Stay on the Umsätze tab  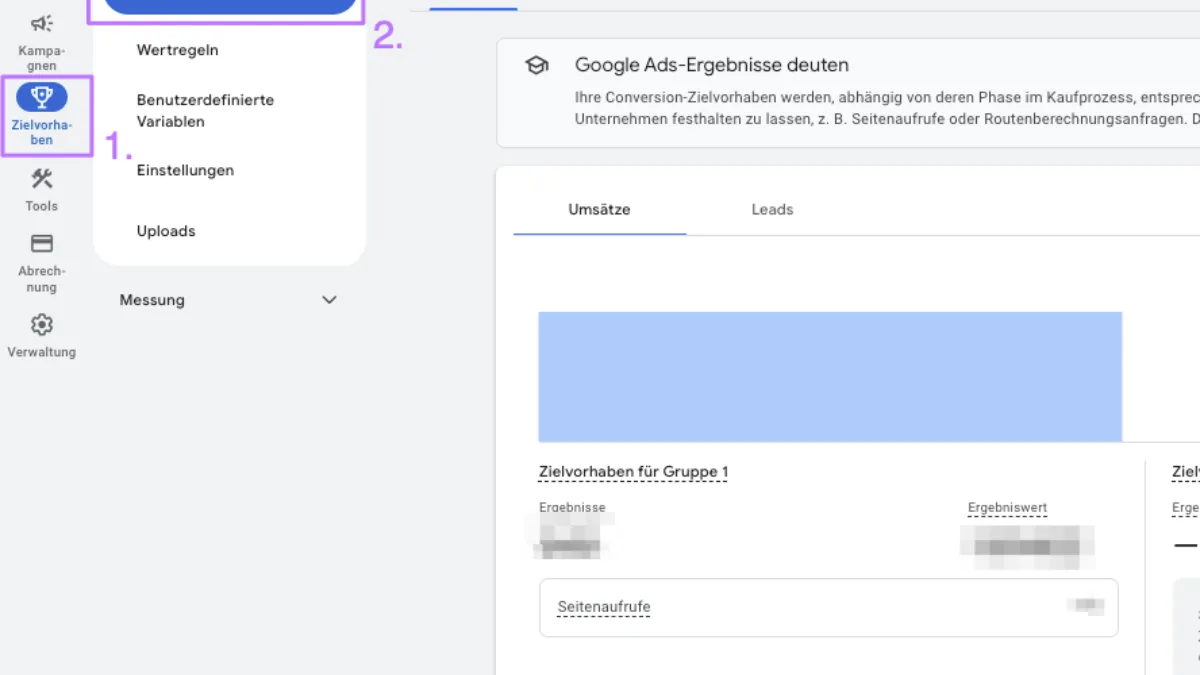(x=599, y=209)
